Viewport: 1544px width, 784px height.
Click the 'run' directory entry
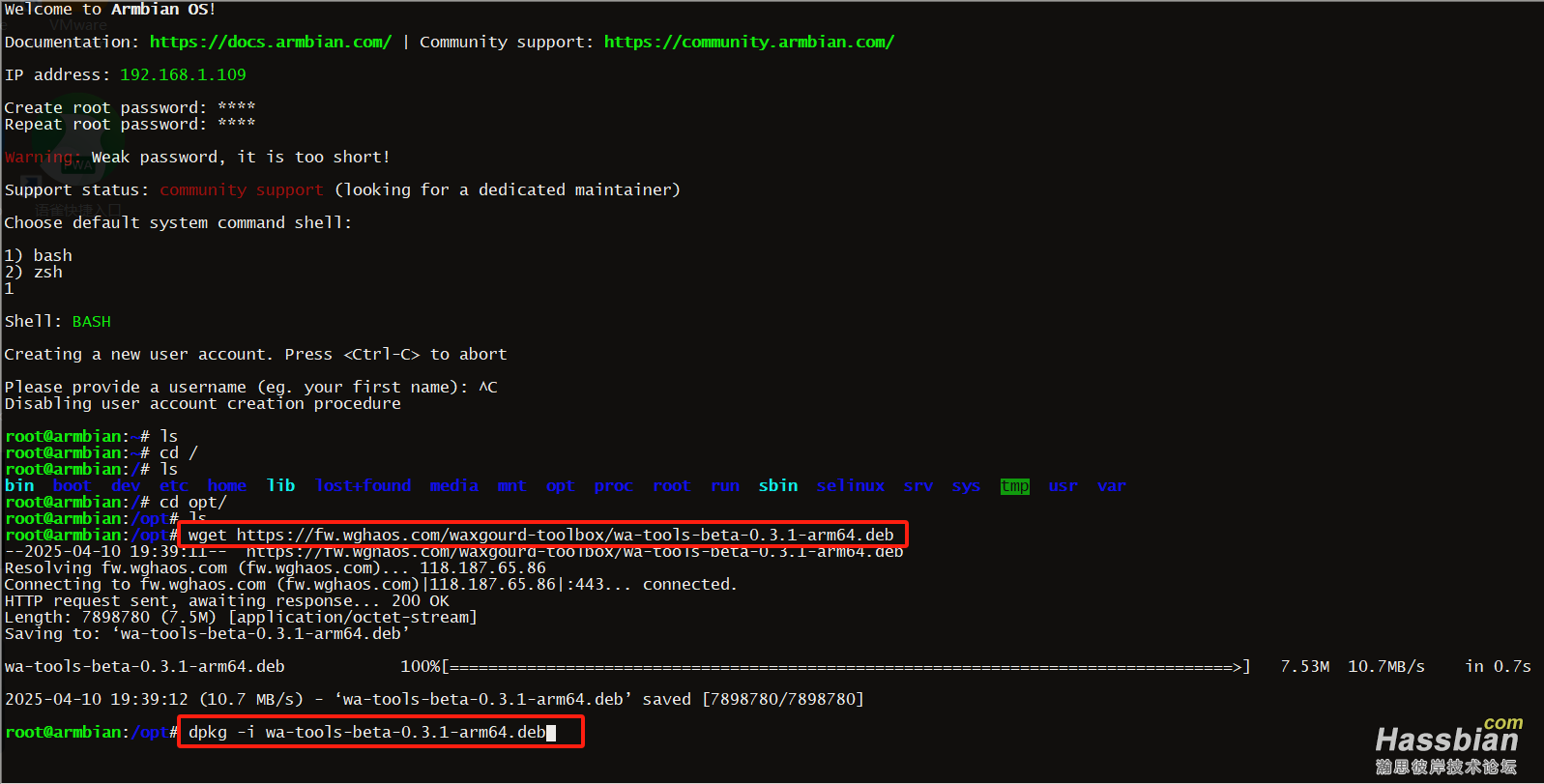[725, 485]
